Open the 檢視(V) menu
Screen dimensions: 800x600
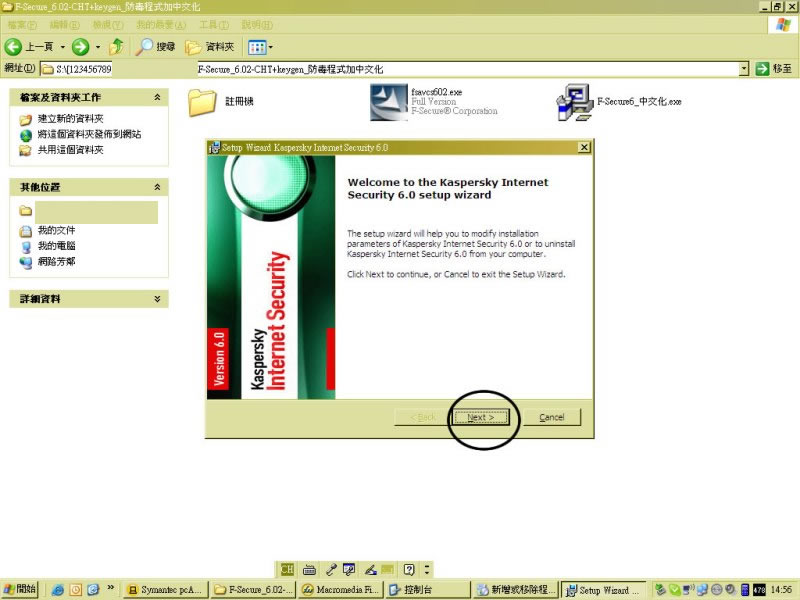(108, 24)
